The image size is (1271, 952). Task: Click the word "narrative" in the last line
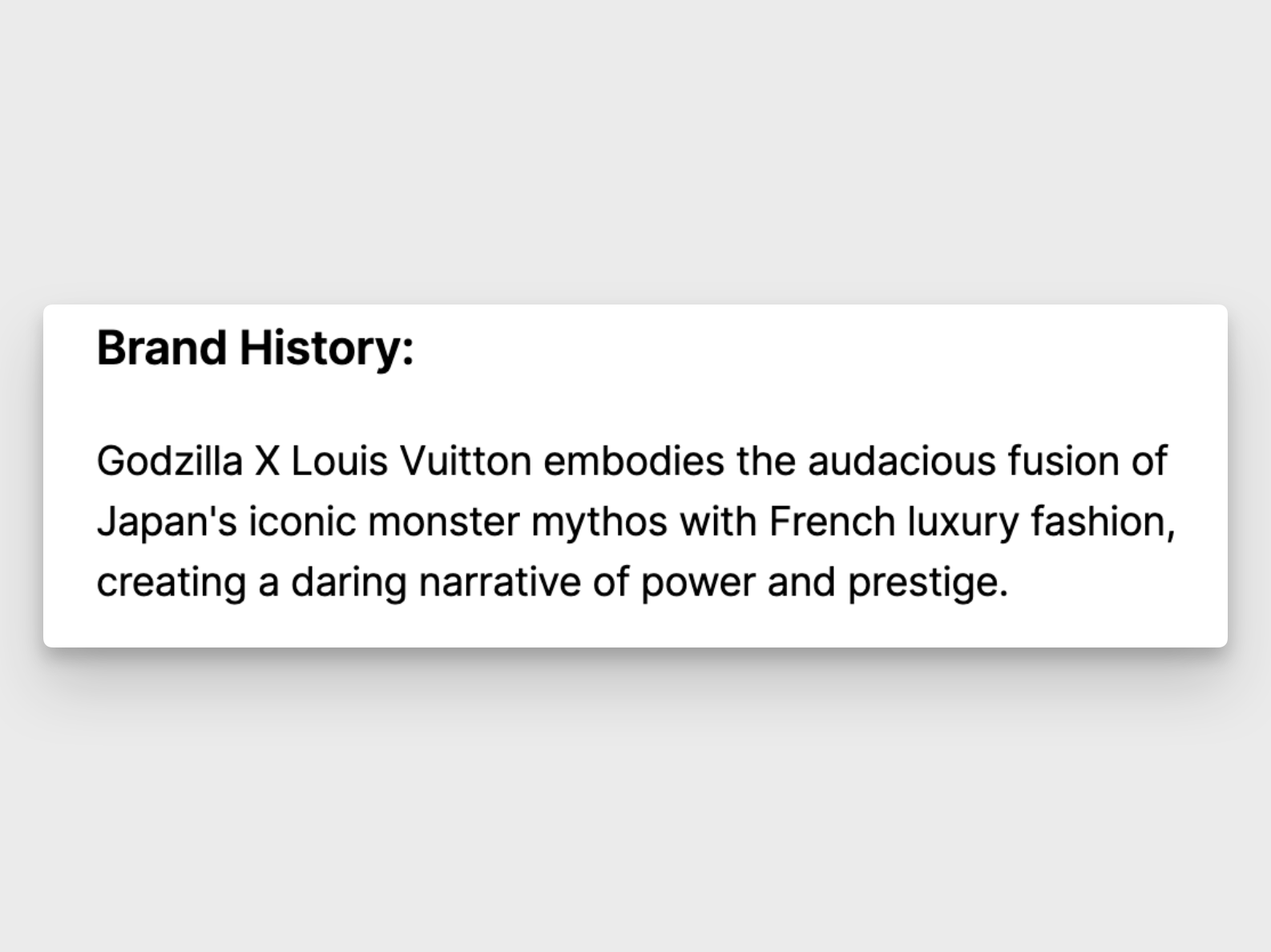pos(499,583)
